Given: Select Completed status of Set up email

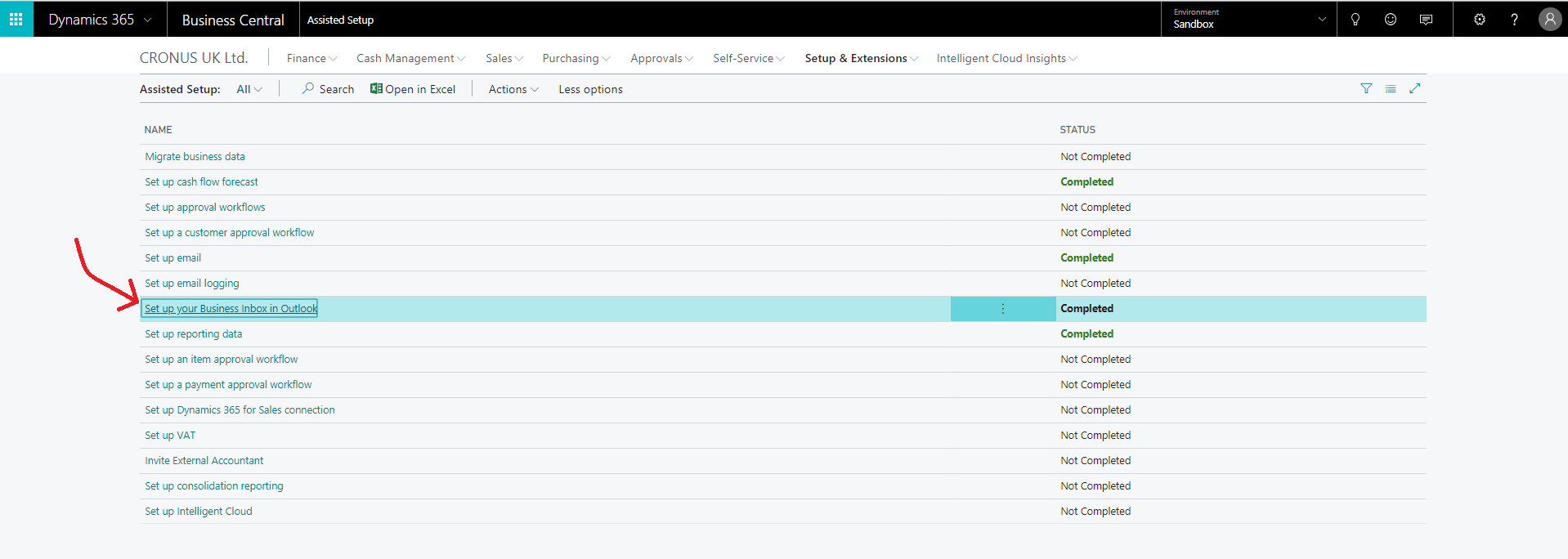Looking at the screenshot, I should [1086, 258].
